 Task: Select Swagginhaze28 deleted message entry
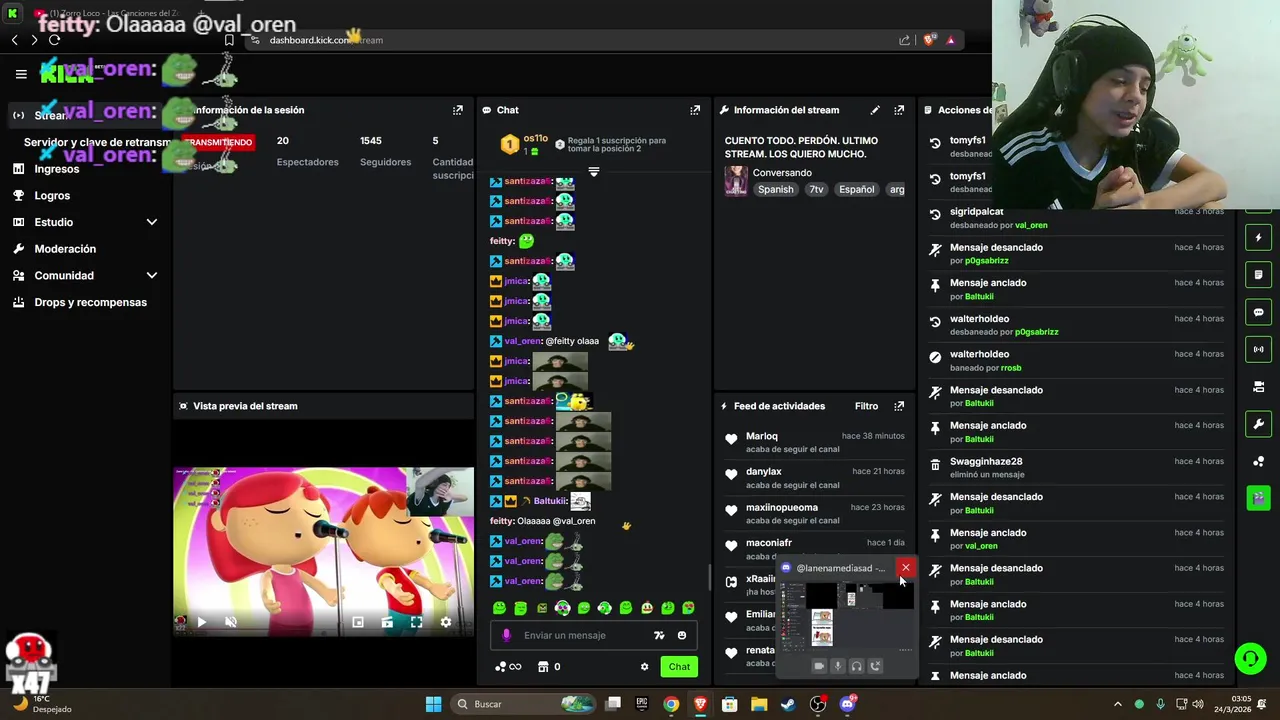pyautogui.click(x=1076, y=467)
